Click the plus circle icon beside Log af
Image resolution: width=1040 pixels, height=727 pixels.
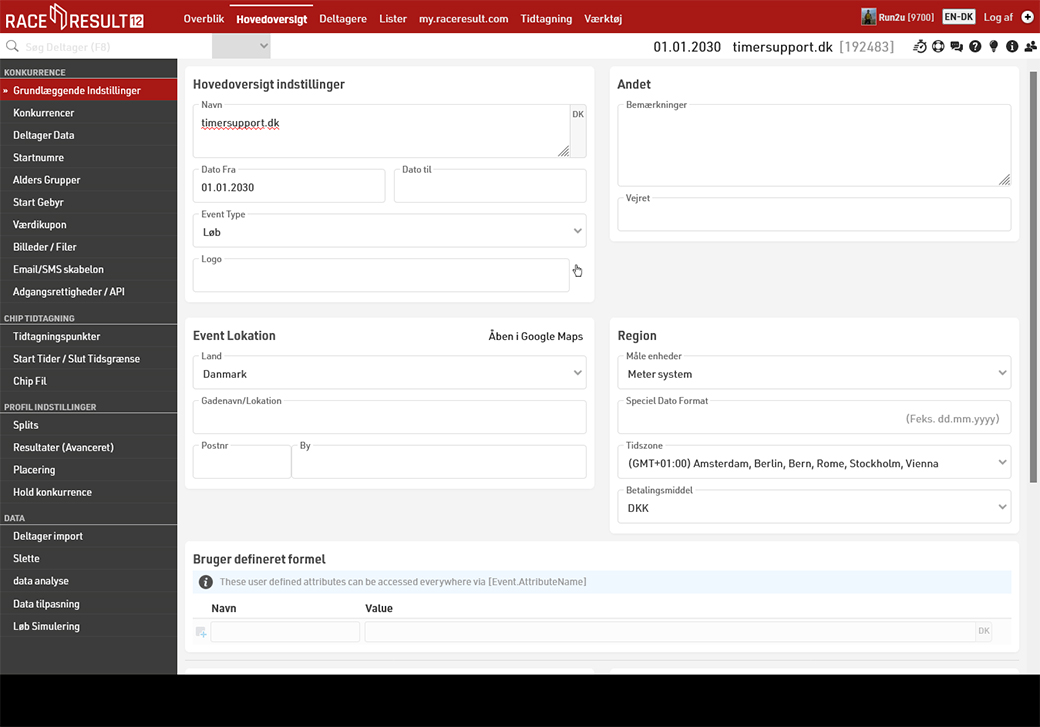point(1027,17)
